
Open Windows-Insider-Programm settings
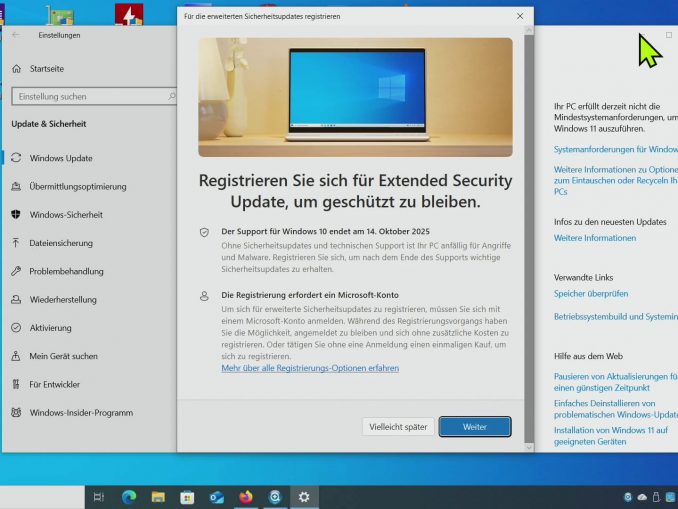click(81, 413)
